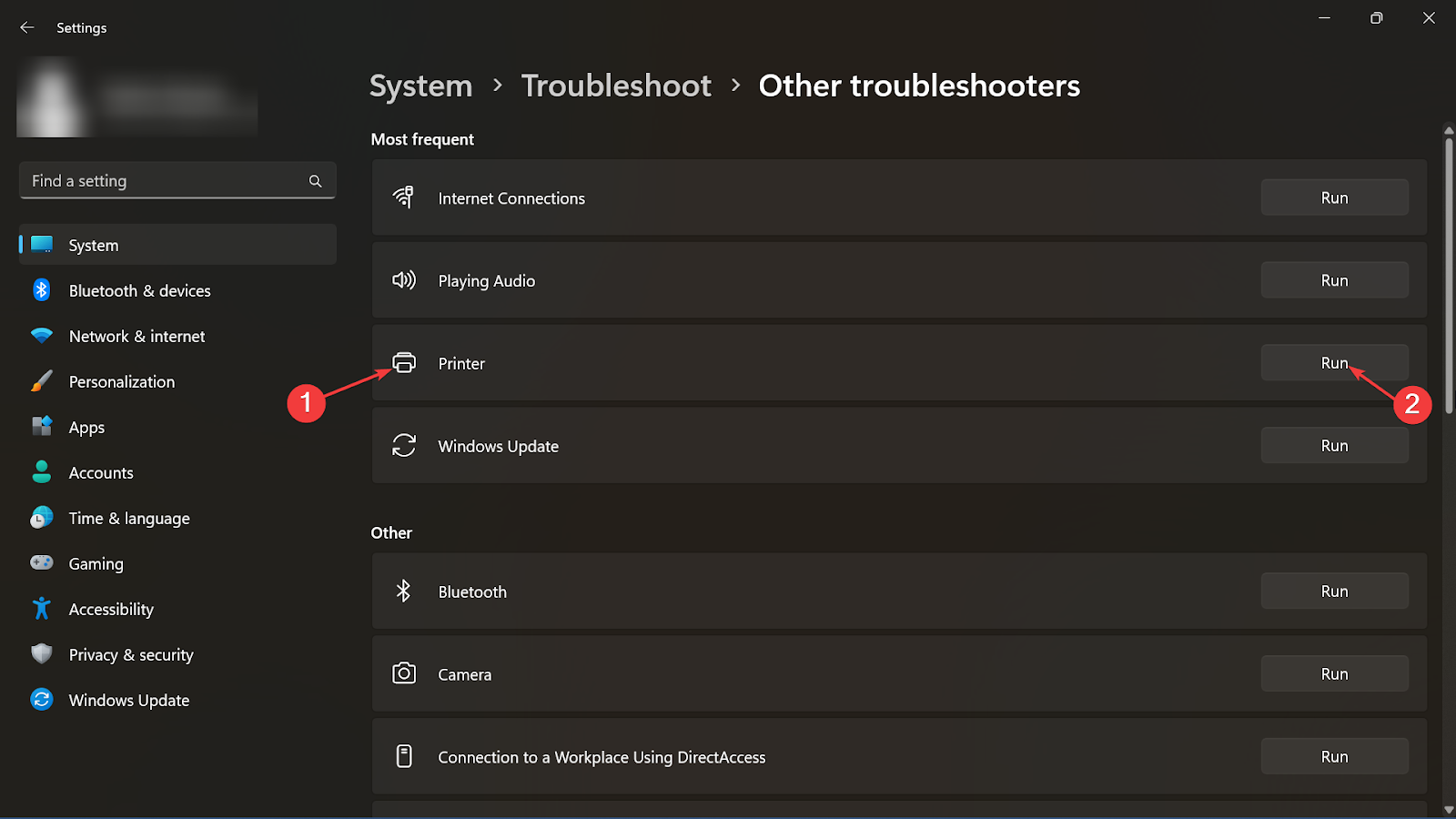
Task: Click the Personalization paintbrush icon
Action: click(x=42, y=381)
